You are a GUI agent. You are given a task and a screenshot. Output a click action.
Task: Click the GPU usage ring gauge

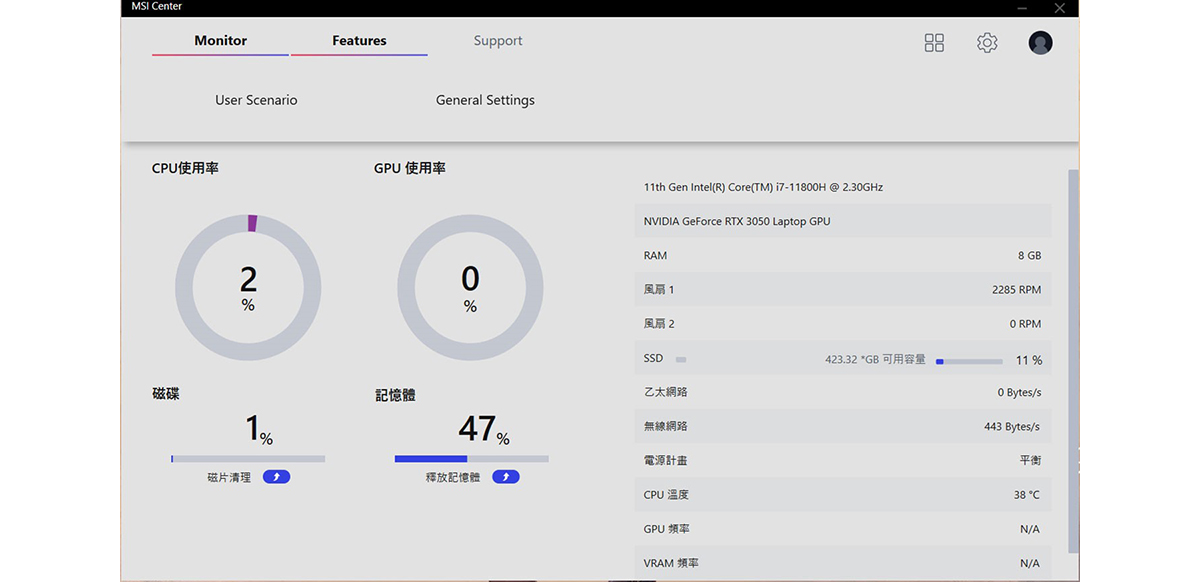(x=470, y=288)
